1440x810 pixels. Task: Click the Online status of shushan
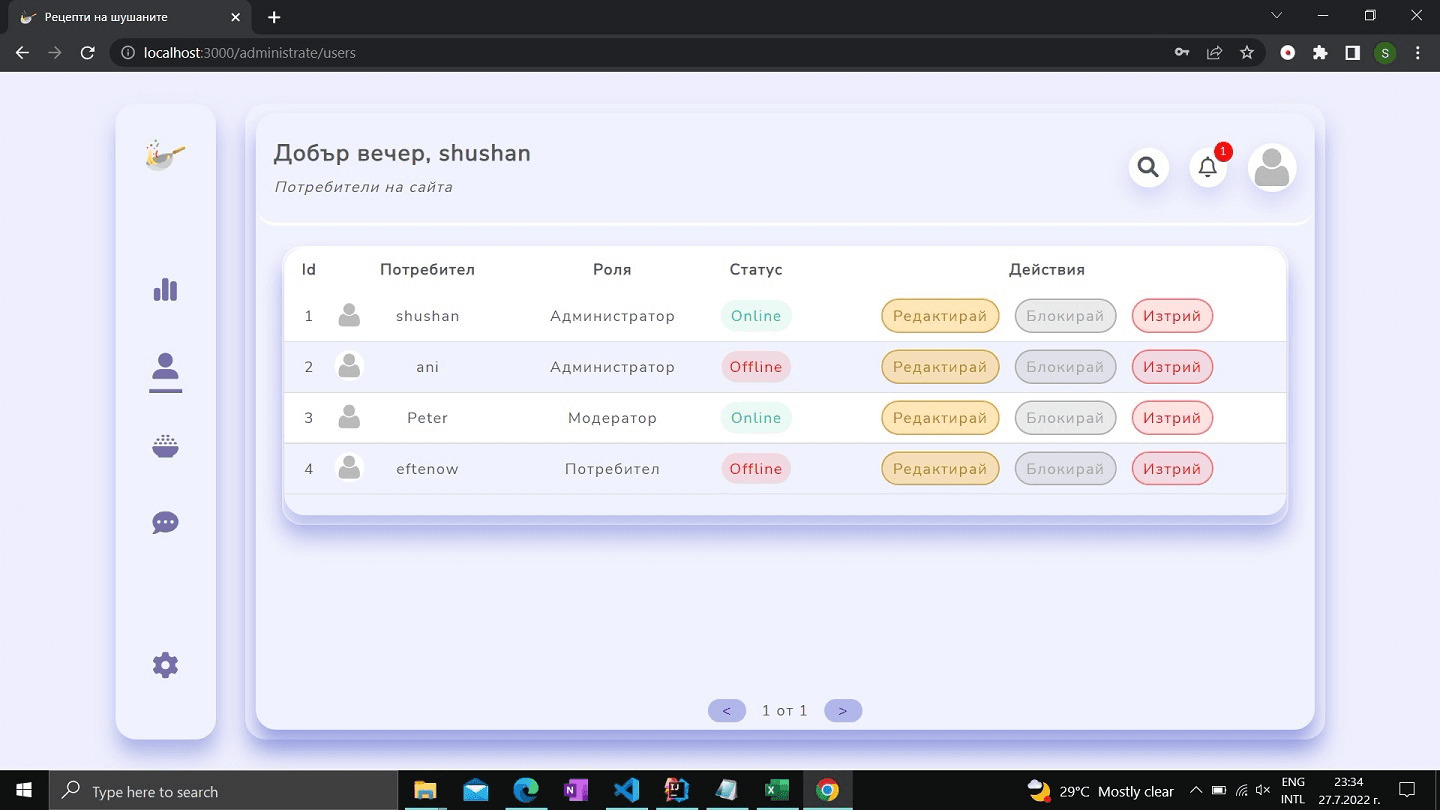(x=756, y=316)
